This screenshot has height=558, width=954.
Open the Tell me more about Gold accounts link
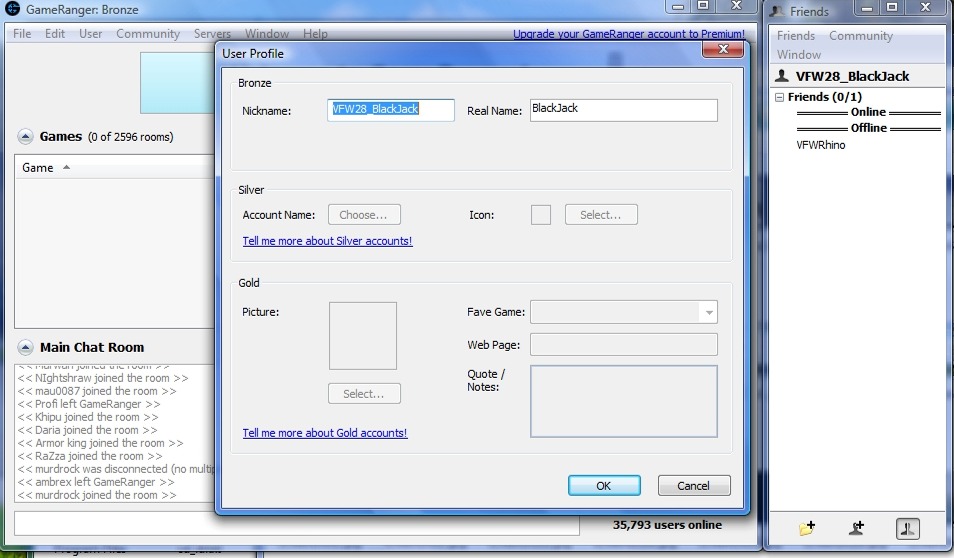[x=325, y=433]
